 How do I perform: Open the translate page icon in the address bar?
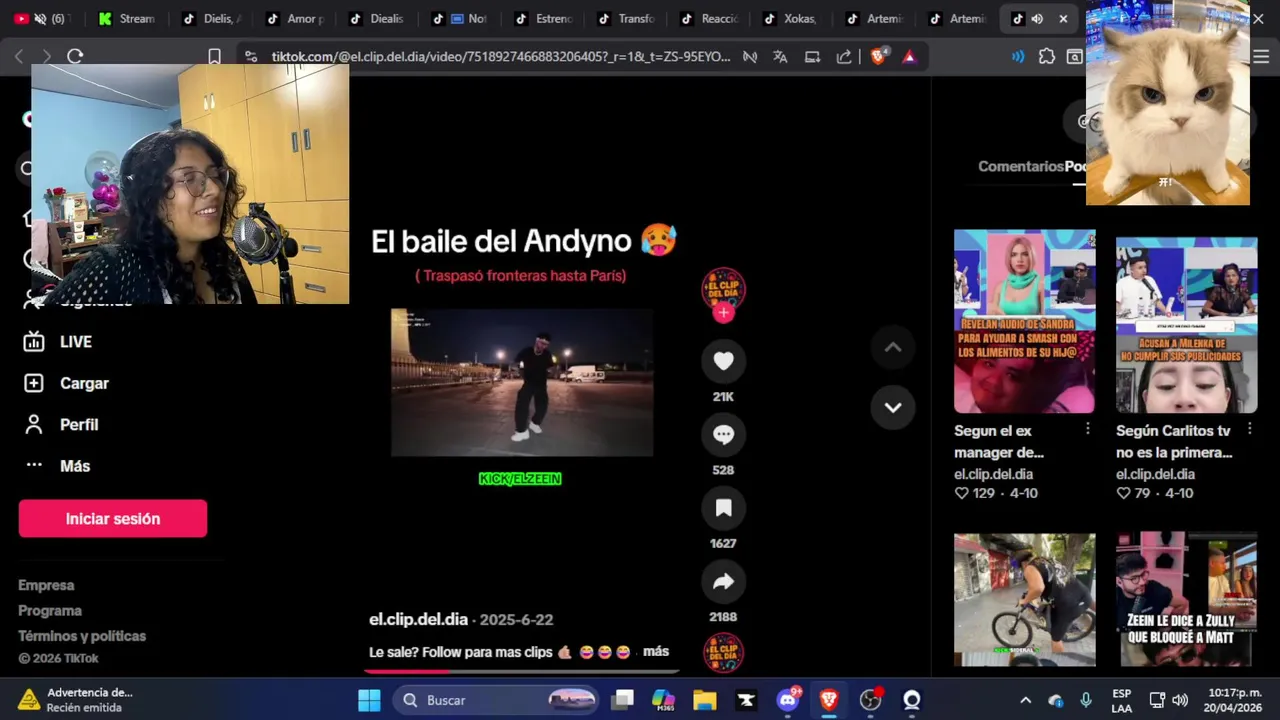tap(780, 57)
